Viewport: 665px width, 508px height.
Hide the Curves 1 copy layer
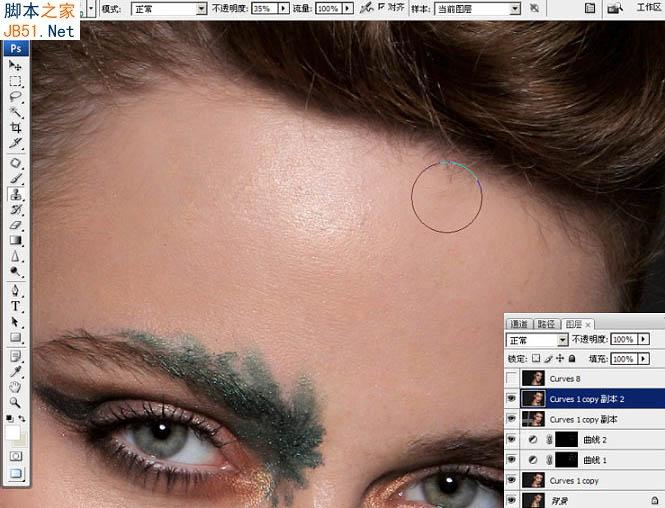pyautogui.click(x=512, y=480)
